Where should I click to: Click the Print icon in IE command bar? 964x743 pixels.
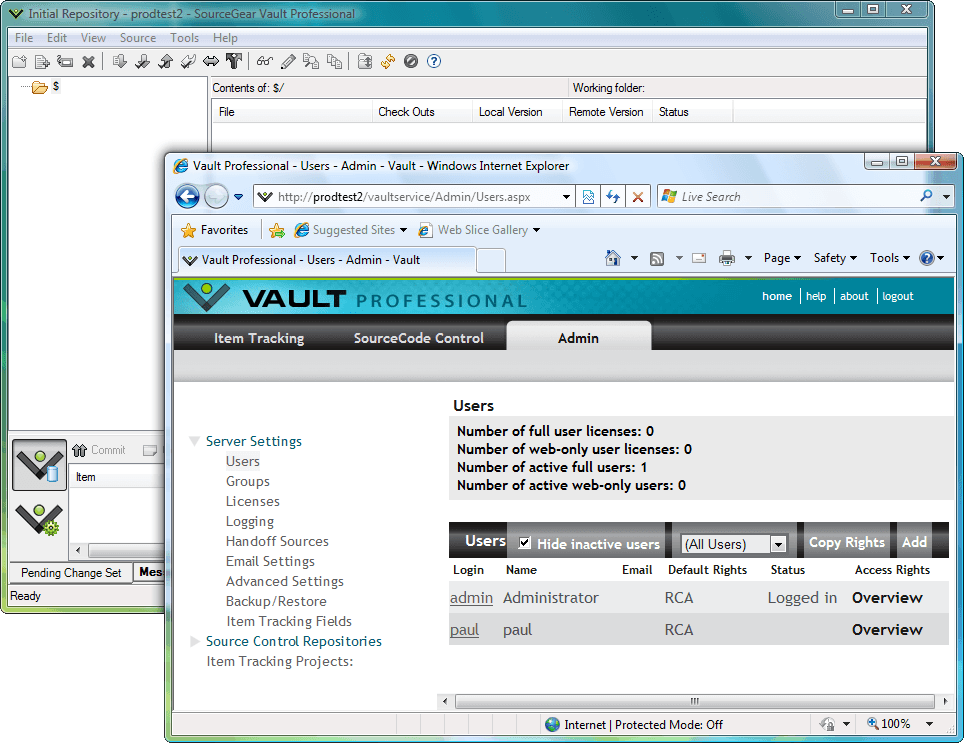click(x=727, y=258)
